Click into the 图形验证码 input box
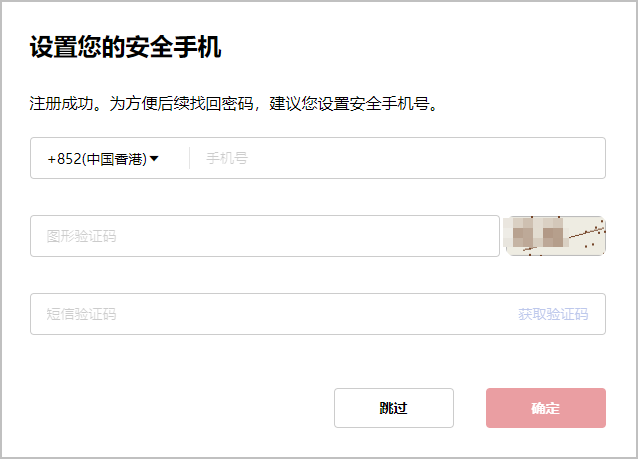 point(265,236)
